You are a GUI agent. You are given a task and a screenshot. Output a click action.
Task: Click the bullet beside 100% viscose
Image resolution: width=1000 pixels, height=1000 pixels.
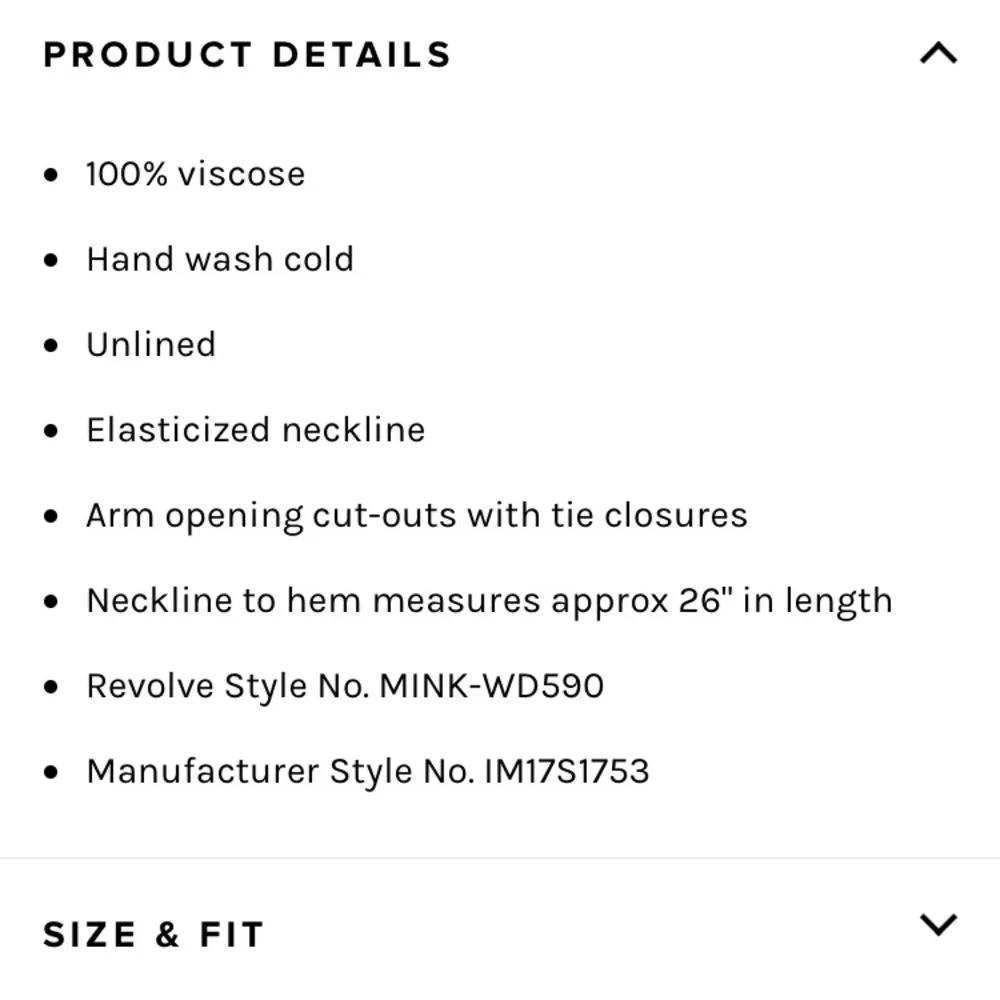[x=52, y=176]
